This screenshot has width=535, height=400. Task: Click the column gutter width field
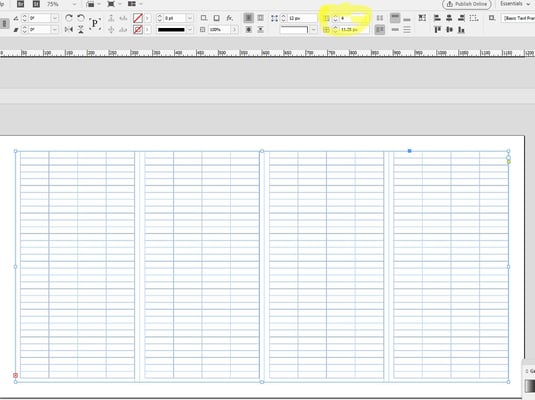point(354,30)
